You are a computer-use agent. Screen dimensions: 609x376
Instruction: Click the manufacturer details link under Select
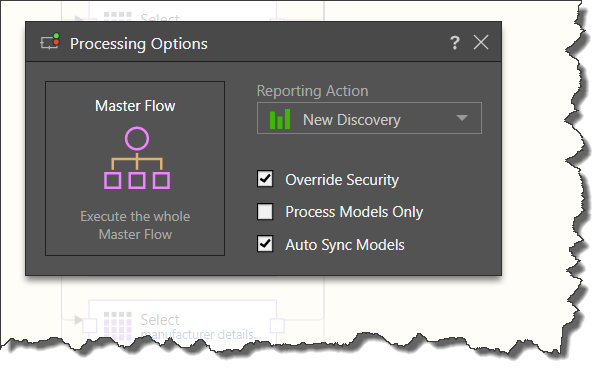(201, 334)
